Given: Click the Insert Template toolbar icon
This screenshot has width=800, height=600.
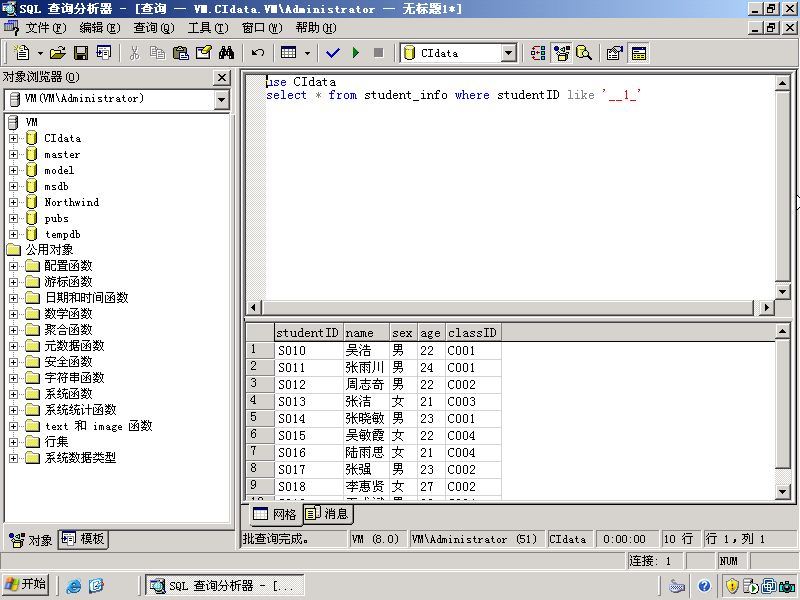Looking at the screenshot, I should (104, 53).
